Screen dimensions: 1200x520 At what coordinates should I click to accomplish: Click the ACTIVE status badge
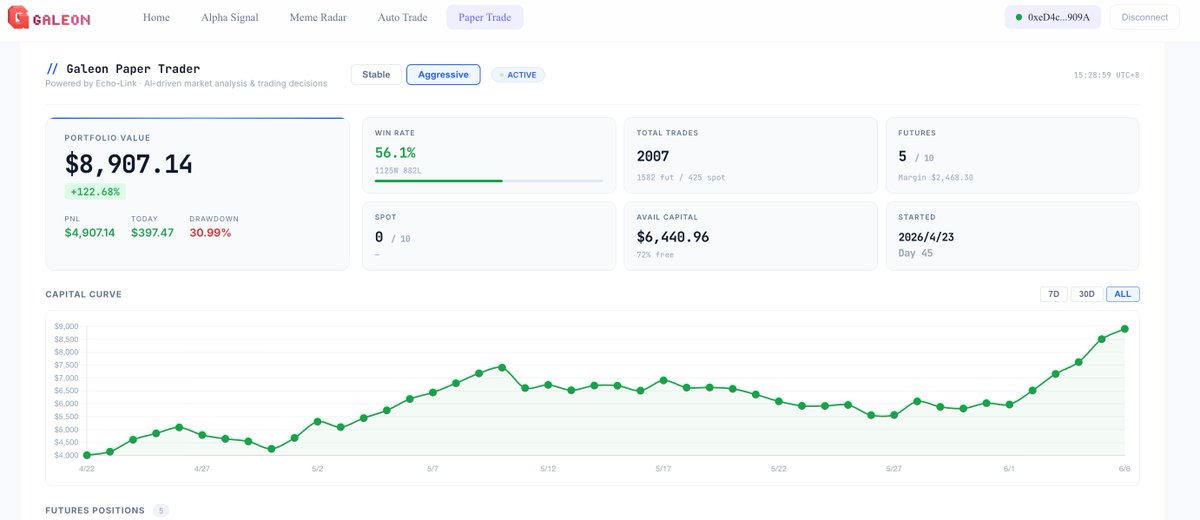point(518,75)
